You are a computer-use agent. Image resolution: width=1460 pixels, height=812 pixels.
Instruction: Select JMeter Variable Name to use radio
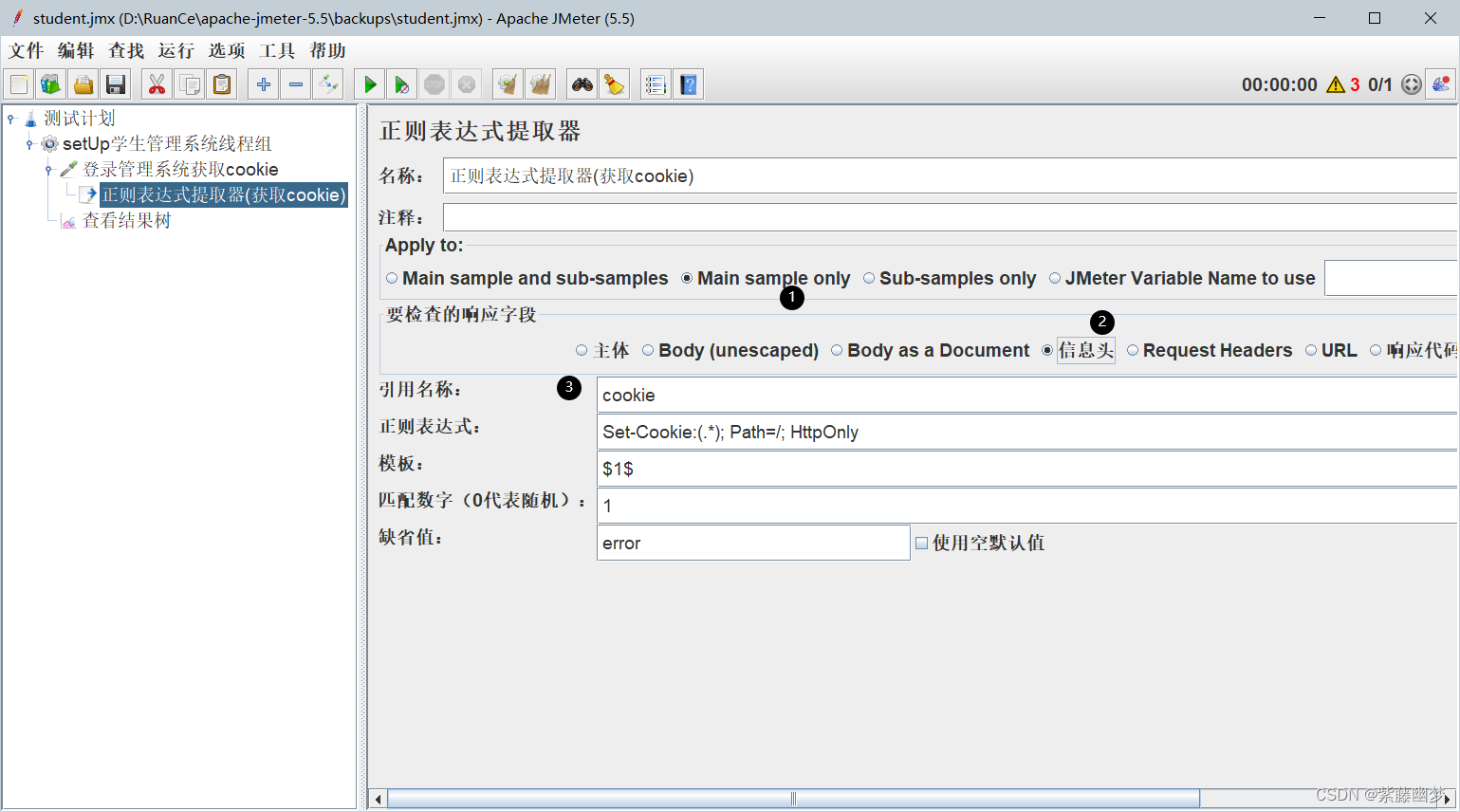tap(1055, 278)
